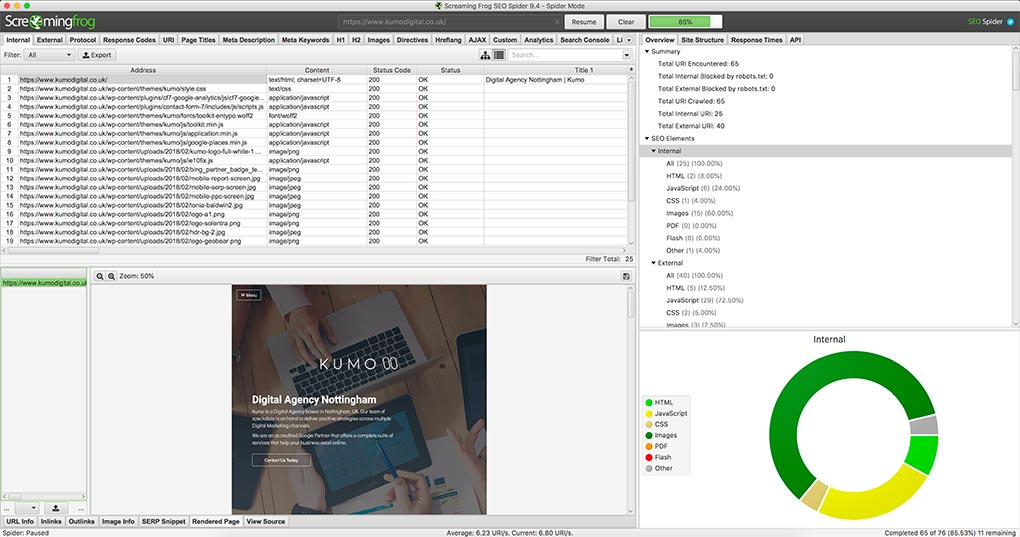Click the JavaScript legend yellow dot
The image size is (1020, 537).
pyautogui.click(x=649, y=413)
